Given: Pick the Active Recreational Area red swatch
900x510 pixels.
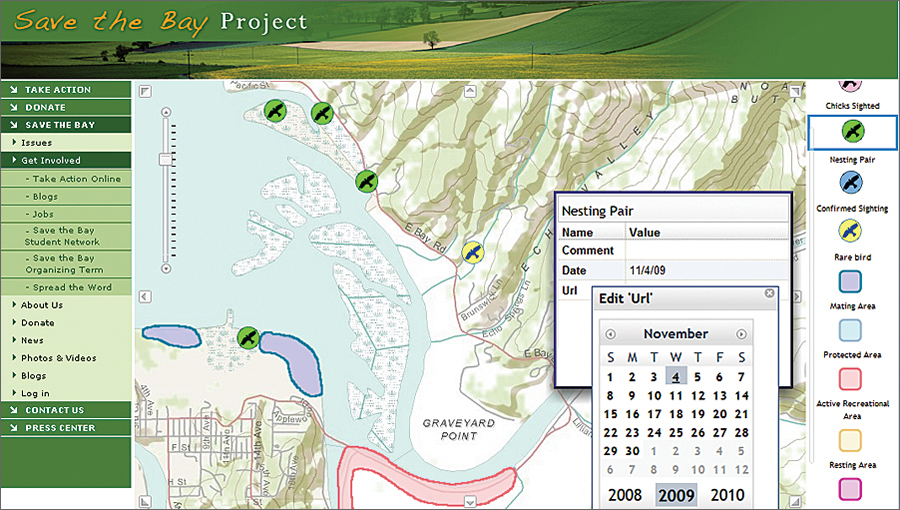Looking at the screenshot, I should click(850, 379).
